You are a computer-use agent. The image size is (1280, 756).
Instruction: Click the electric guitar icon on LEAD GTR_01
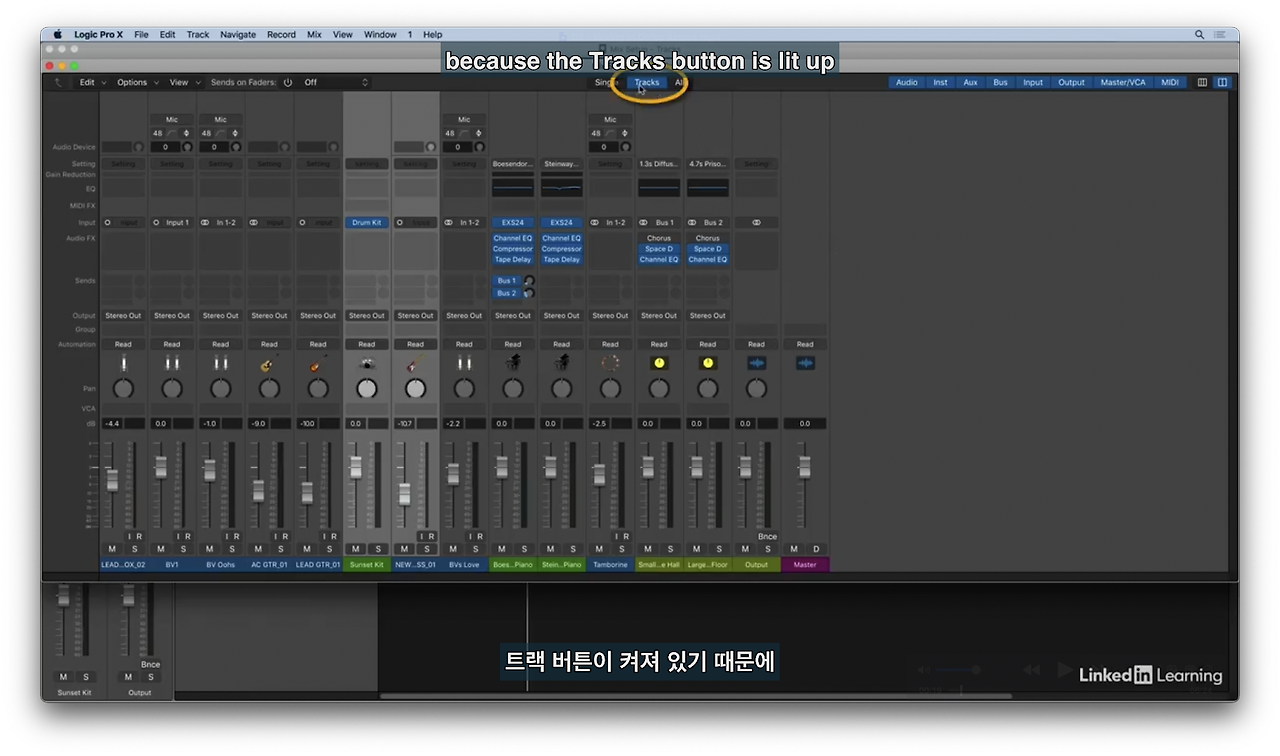coord(318,364)
